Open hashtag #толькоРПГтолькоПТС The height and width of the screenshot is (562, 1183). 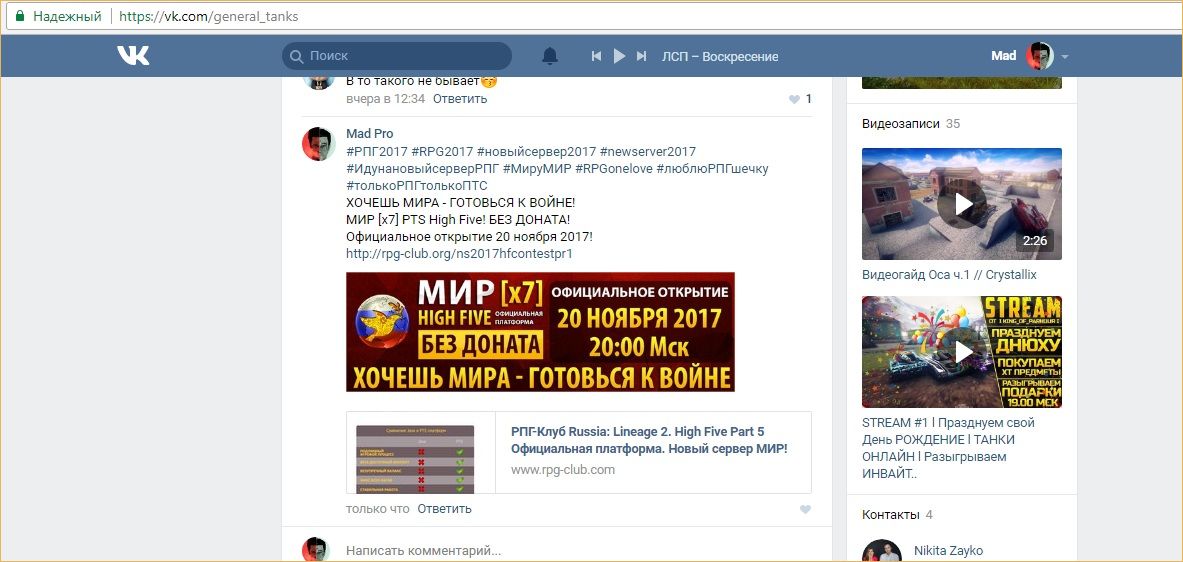tap(417, 186)
